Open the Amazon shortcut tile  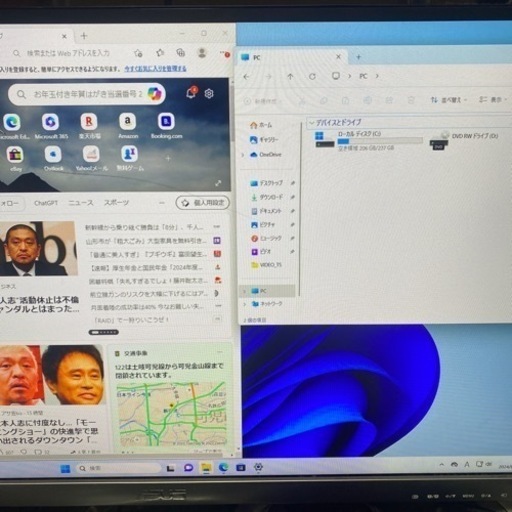coord(128,125)
